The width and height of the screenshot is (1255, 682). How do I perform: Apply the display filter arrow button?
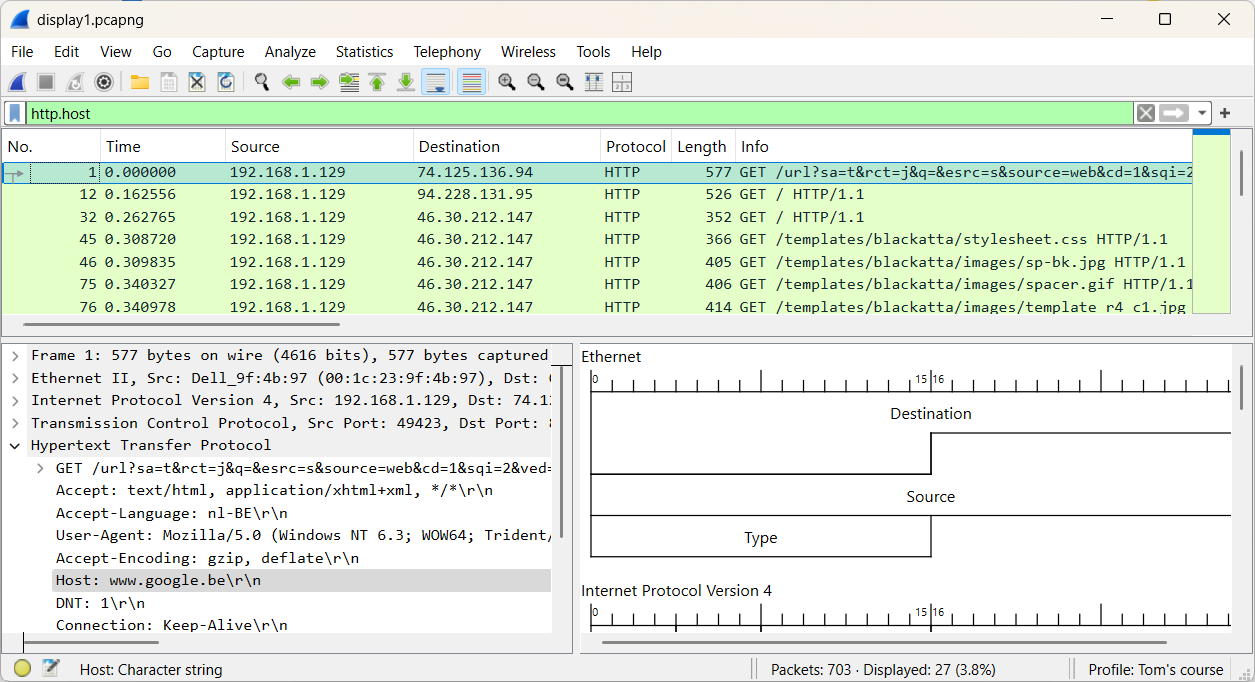(x=1174, y=114)
